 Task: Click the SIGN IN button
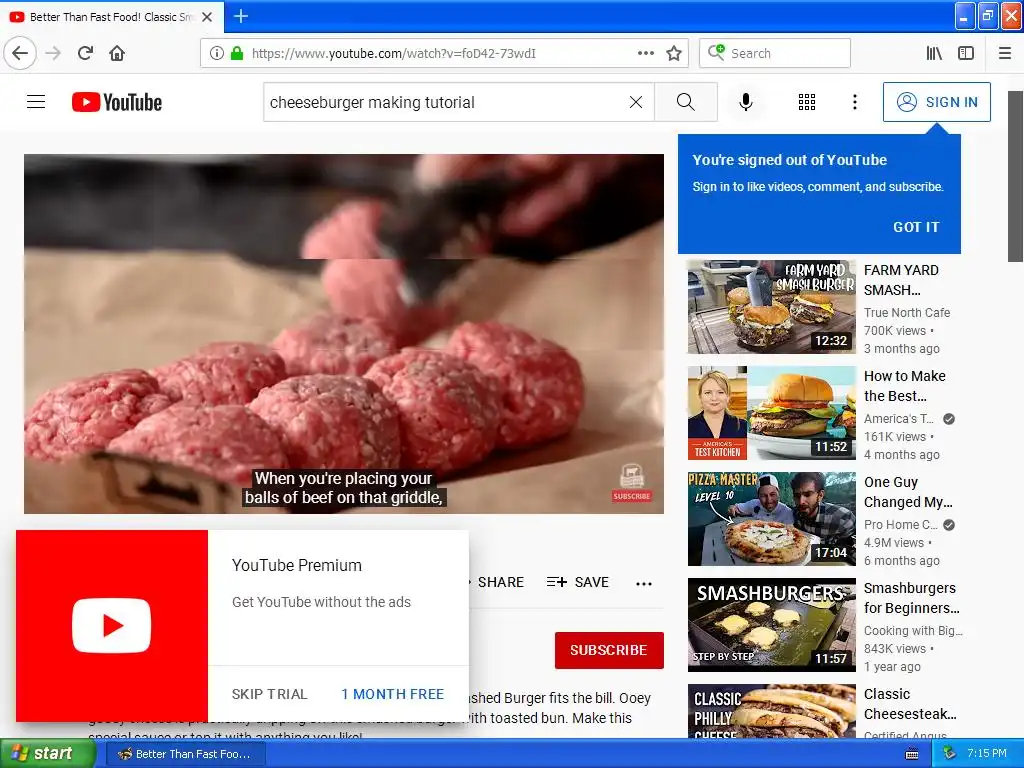coord(936,102)
